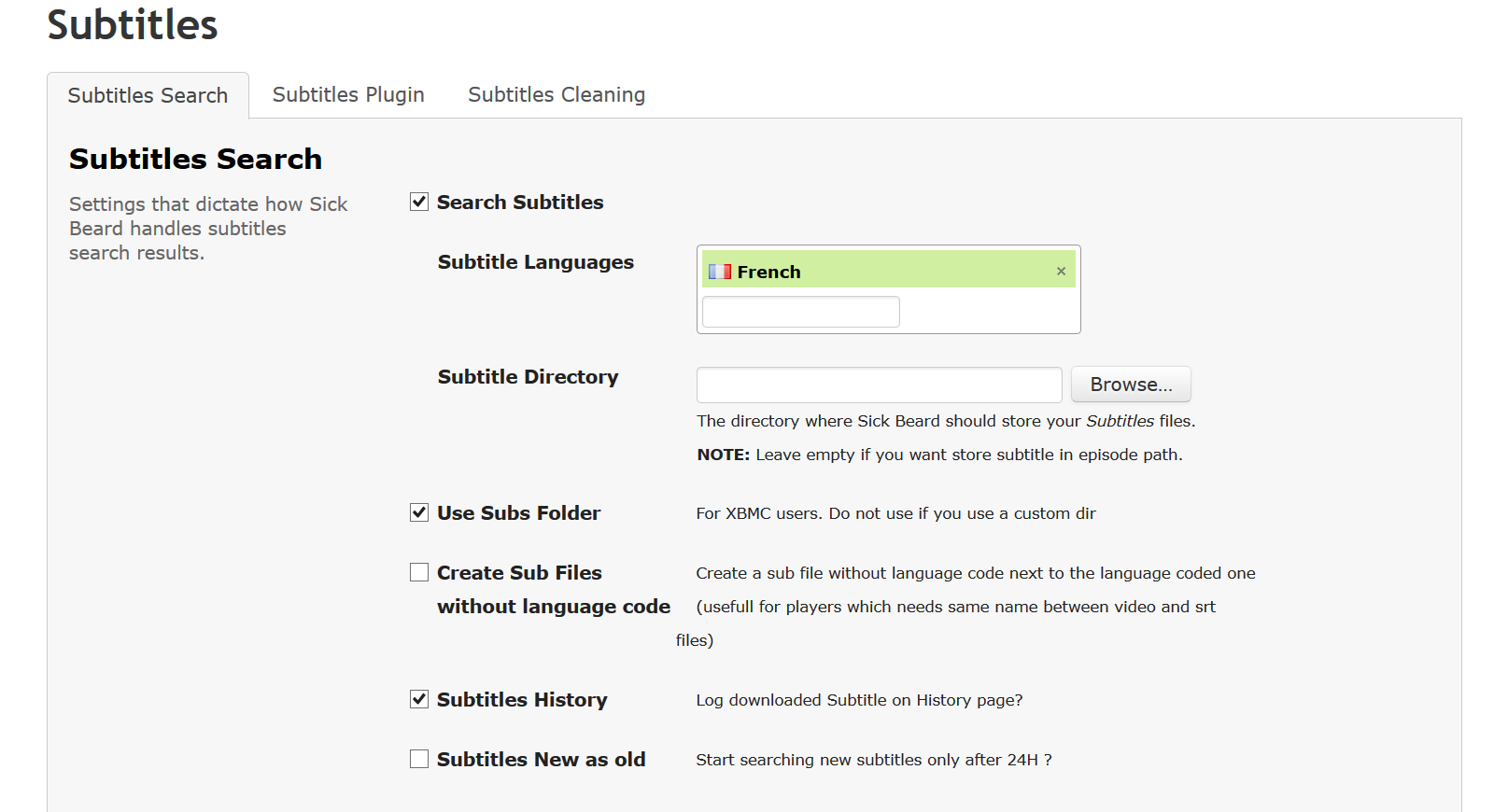The width and height of the screenshot is (1494, 812).
Task: Untick the Subtitles History checkbox
Action: coord(419,699)
